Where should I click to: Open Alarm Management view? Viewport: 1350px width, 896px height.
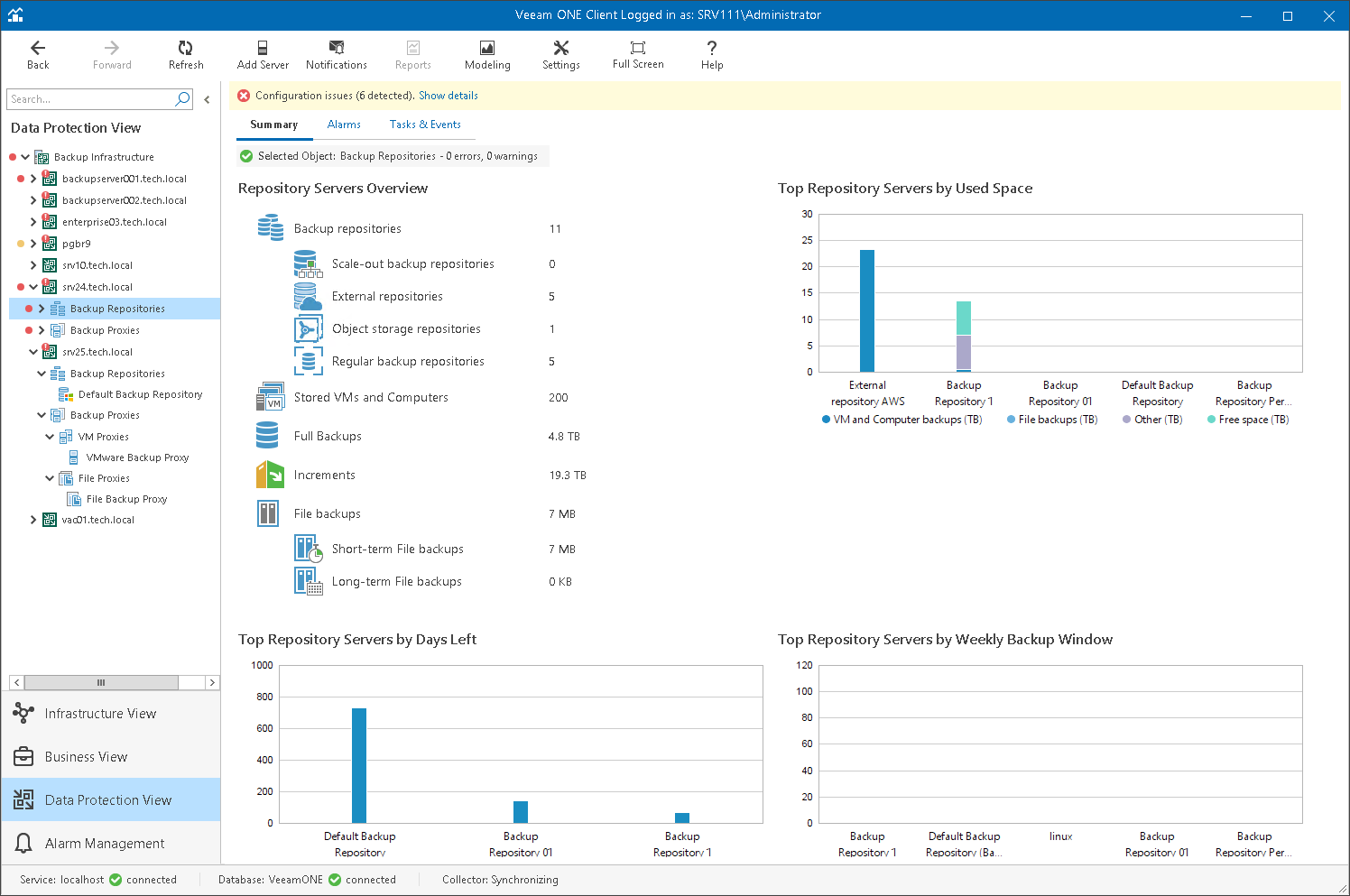[x=105, y=844]
